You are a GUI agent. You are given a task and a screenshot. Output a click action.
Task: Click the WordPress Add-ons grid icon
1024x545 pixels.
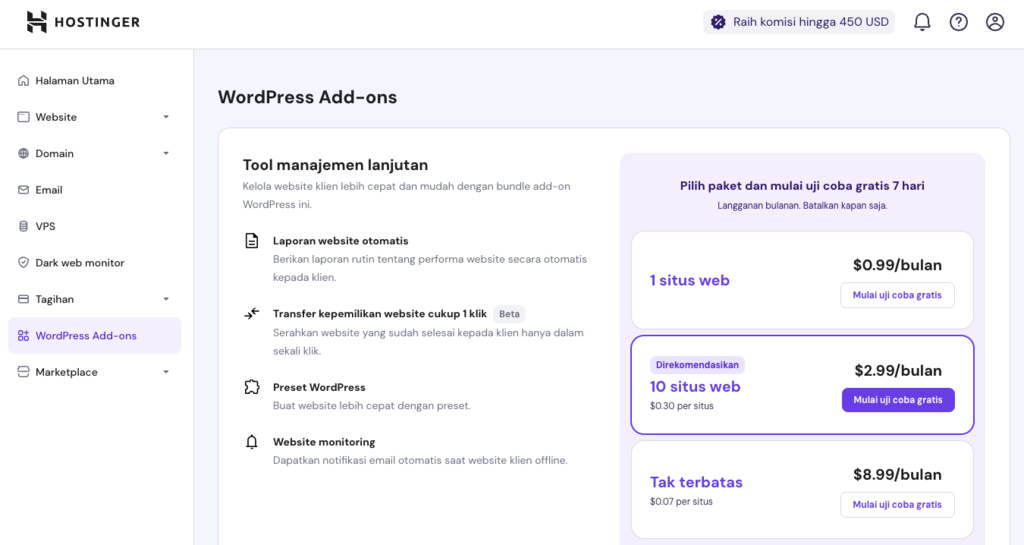click(x=24, y=335)
